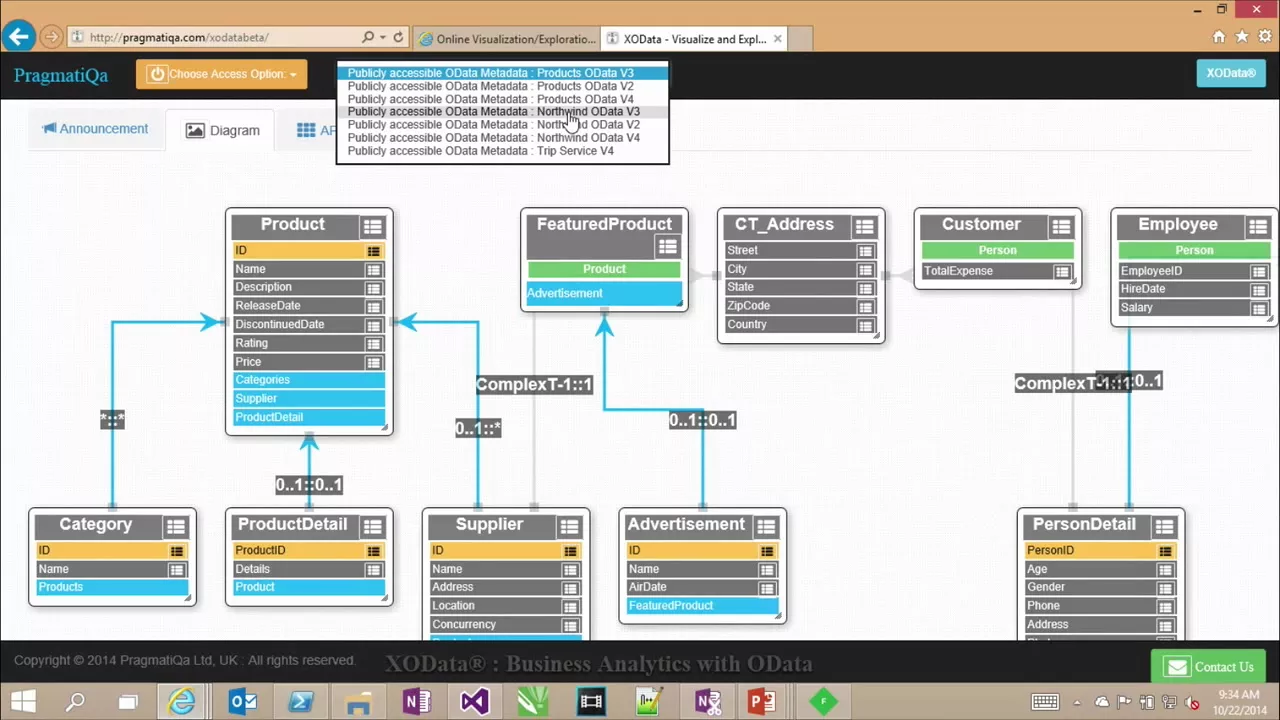The image size is (1280, 720).
Task: Click the address bar URL field
Action: 215,38
